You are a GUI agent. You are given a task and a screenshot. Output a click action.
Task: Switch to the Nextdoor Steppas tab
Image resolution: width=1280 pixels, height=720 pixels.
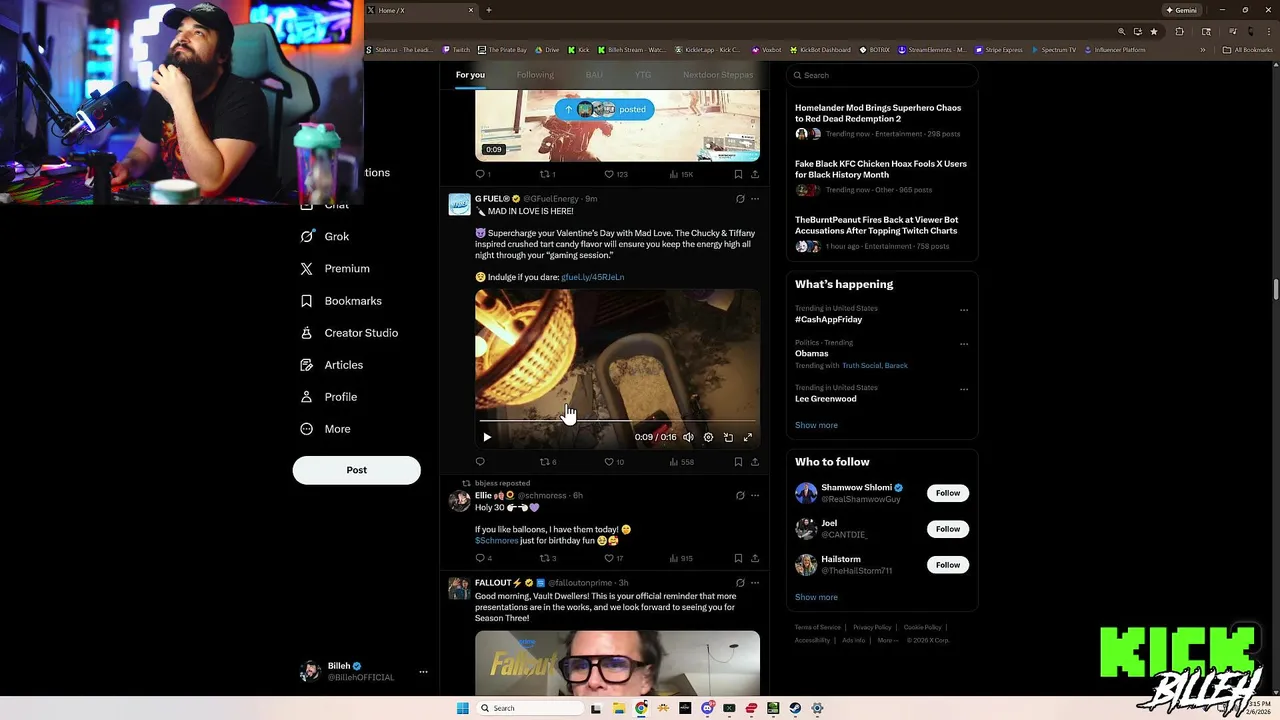point(718,75)
